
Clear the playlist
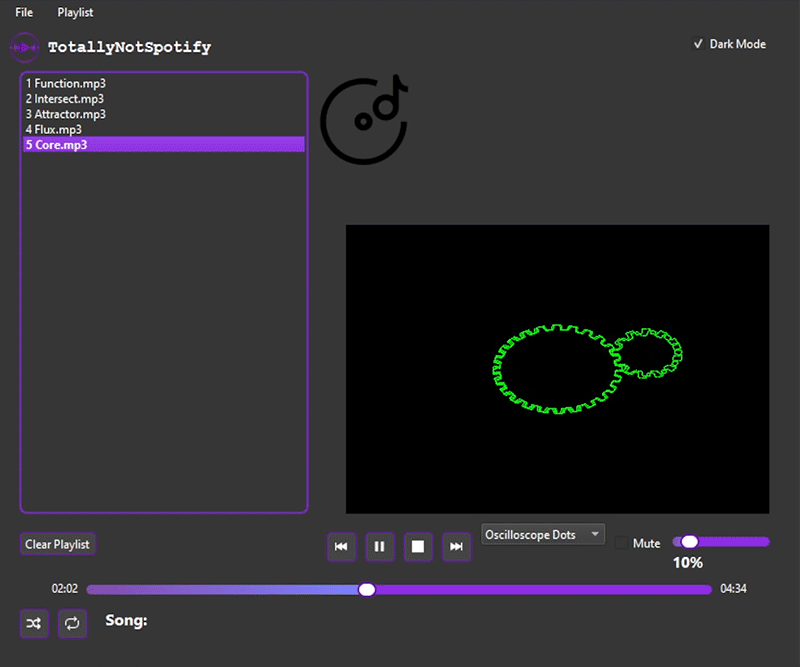pyautogui.click(x=57, y=543)
